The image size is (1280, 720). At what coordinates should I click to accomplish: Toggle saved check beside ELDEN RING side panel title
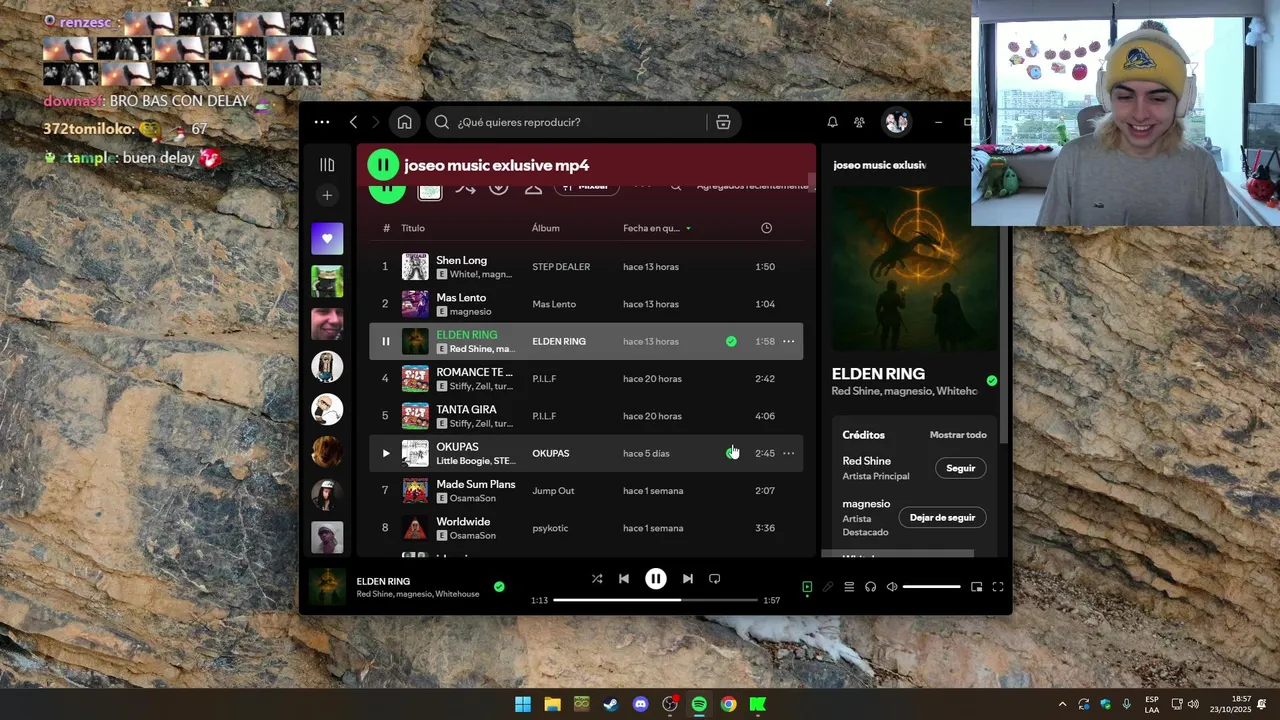pyautogui.click(x=991, y=380)
